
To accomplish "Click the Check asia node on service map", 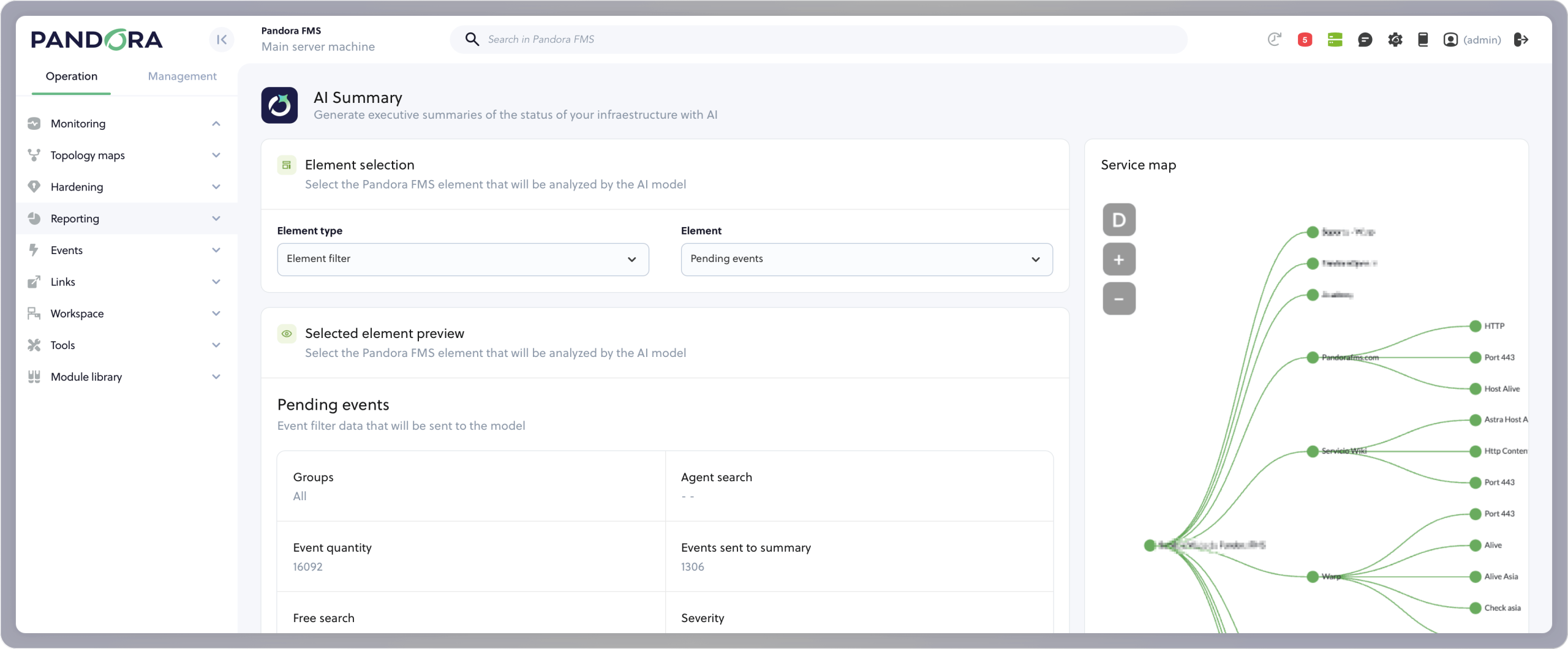I will click(x=1476, y=608).
